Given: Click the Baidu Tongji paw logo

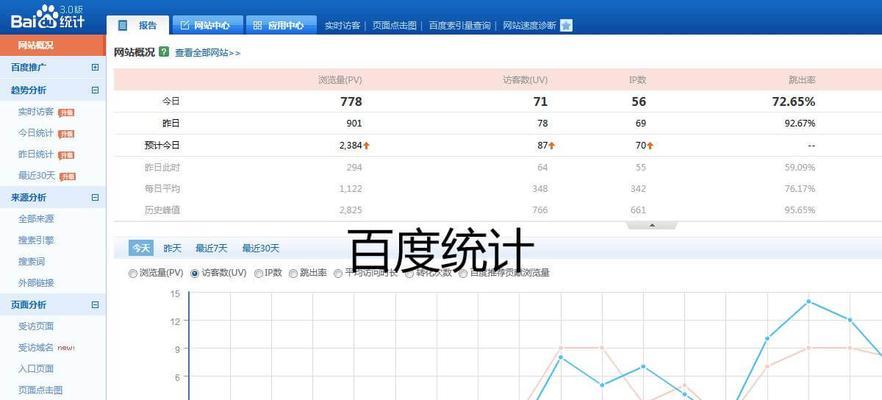Looking at the screenshot, I should (48, 17).
